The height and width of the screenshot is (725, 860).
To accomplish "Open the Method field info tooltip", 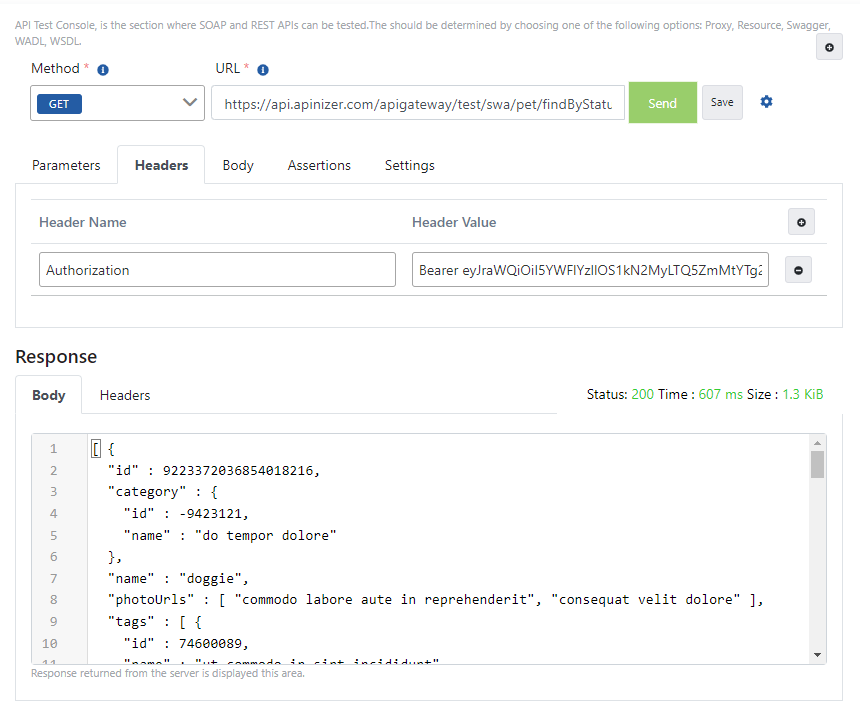I will (102, 68).
